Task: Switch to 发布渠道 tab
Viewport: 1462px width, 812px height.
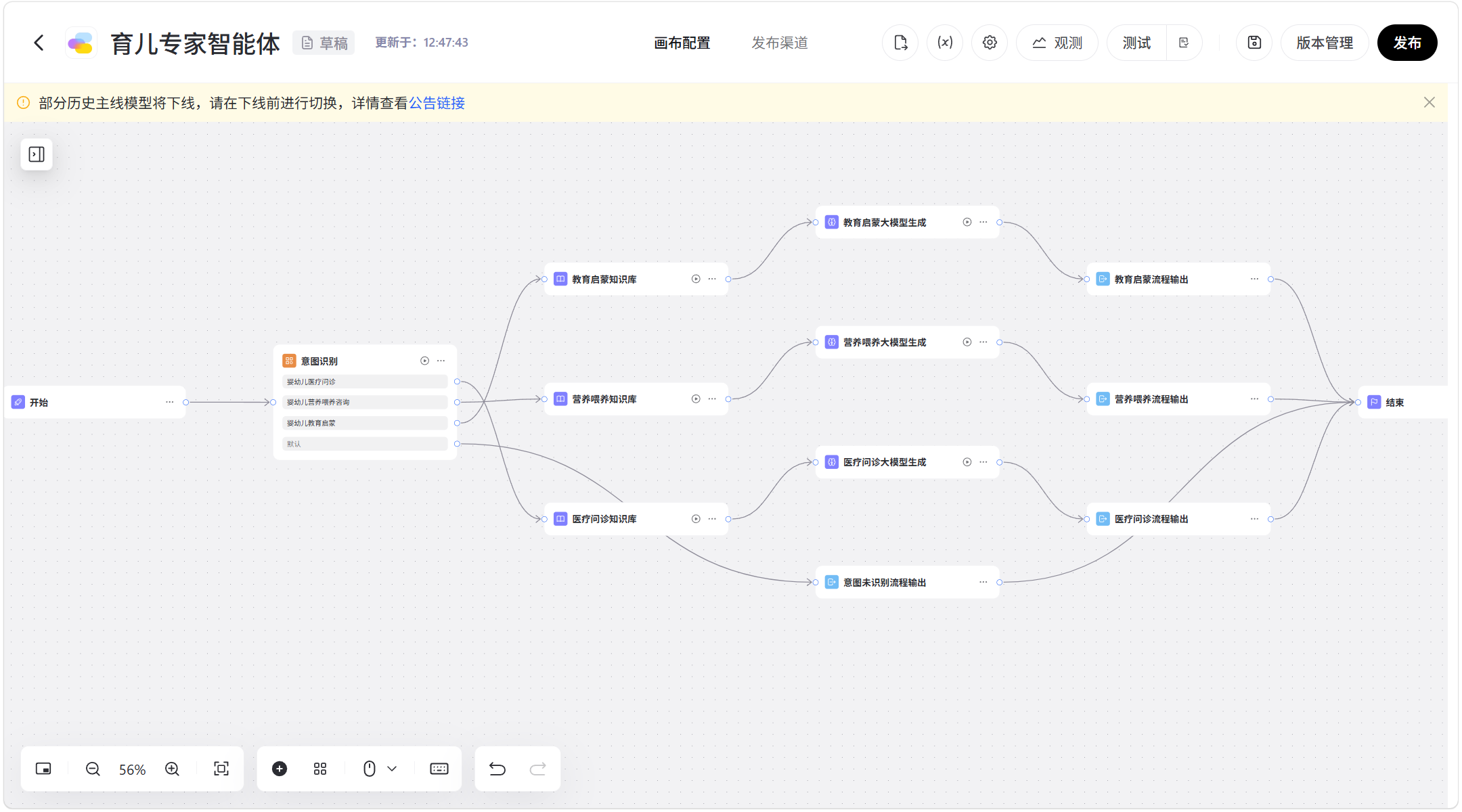Action: pyautogui.click(x=780, y=43)
